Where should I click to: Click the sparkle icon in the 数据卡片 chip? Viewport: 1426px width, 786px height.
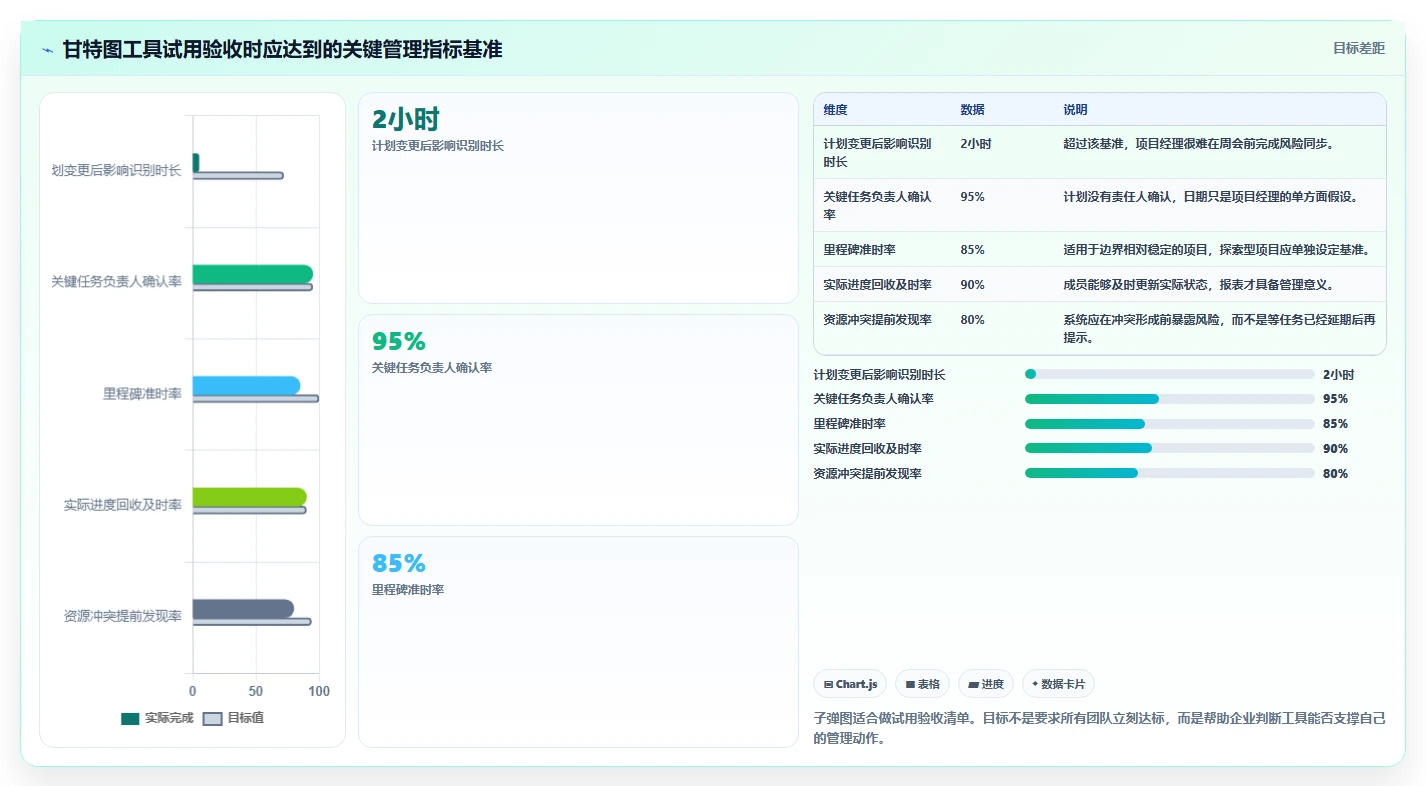point(1035,684)
